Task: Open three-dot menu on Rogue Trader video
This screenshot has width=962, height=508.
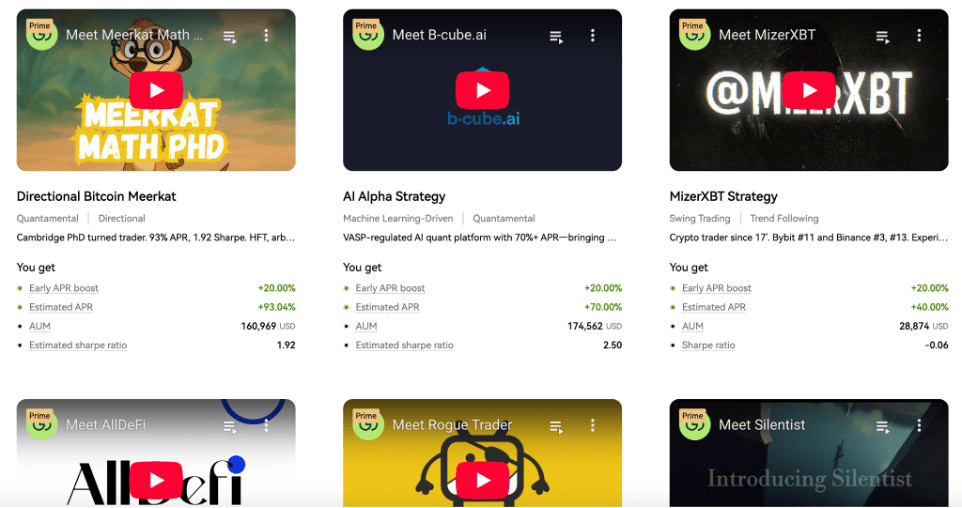Action: (x=593, y=425)
